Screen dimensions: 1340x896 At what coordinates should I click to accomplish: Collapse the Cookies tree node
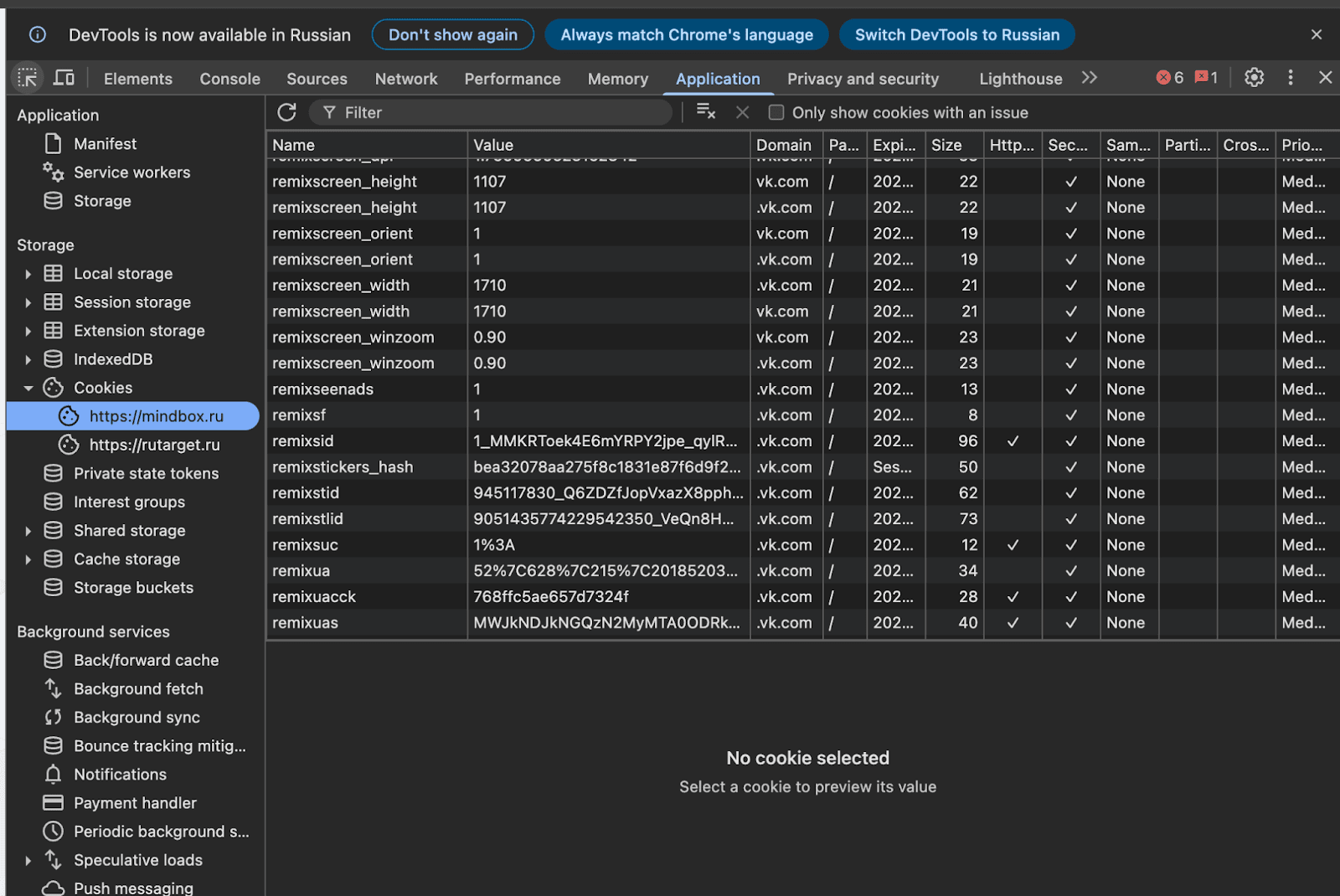pos(28,388)
